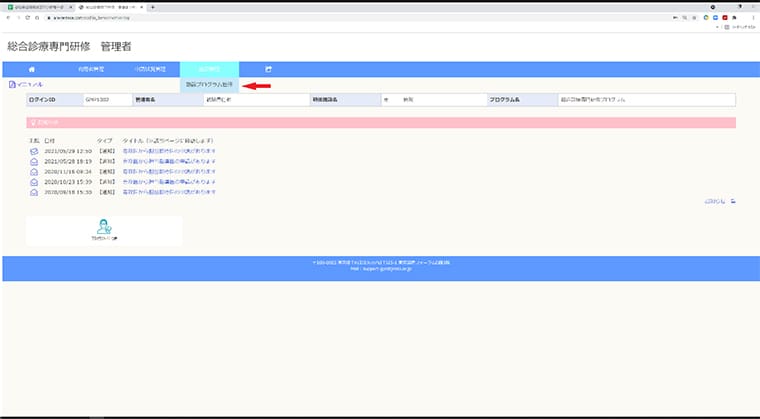Open the envelope icon for 2020/11/16 09:34 notice

[34, 172]
